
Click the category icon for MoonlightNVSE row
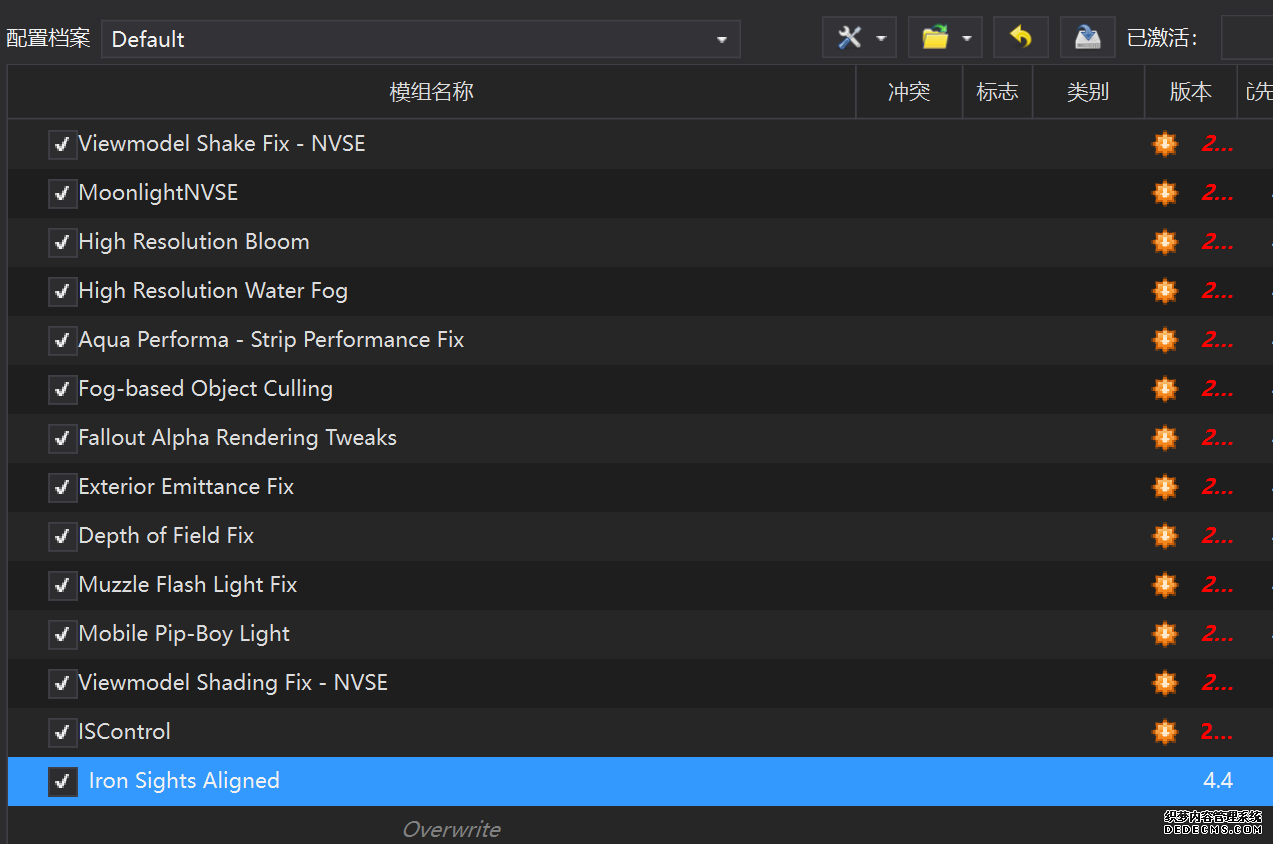[x=1165, y=193]
